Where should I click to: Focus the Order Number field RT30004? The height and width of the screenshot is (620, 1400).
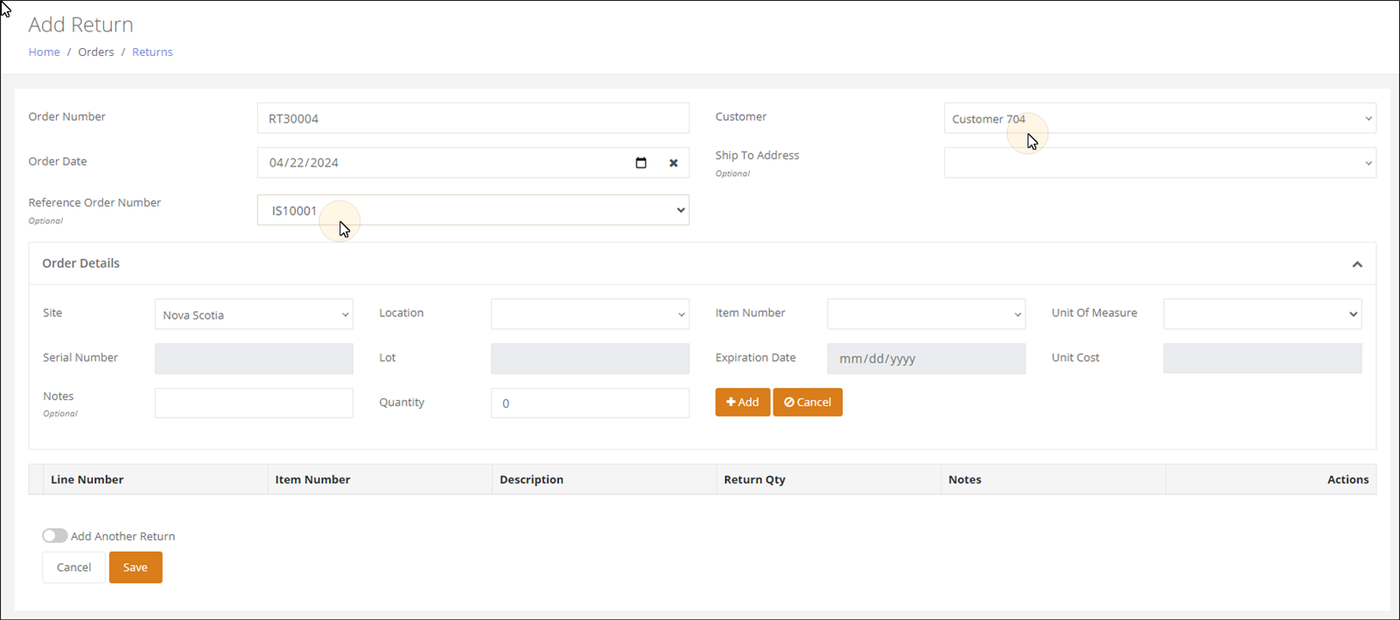473,118
